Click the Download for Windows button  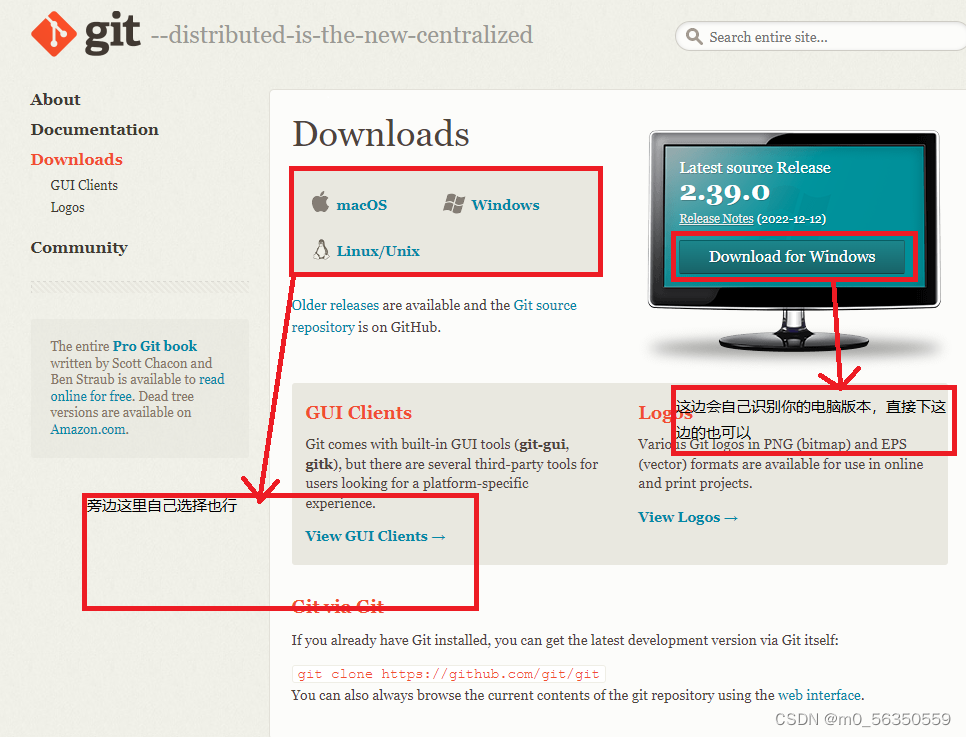(x=792, y=256)
